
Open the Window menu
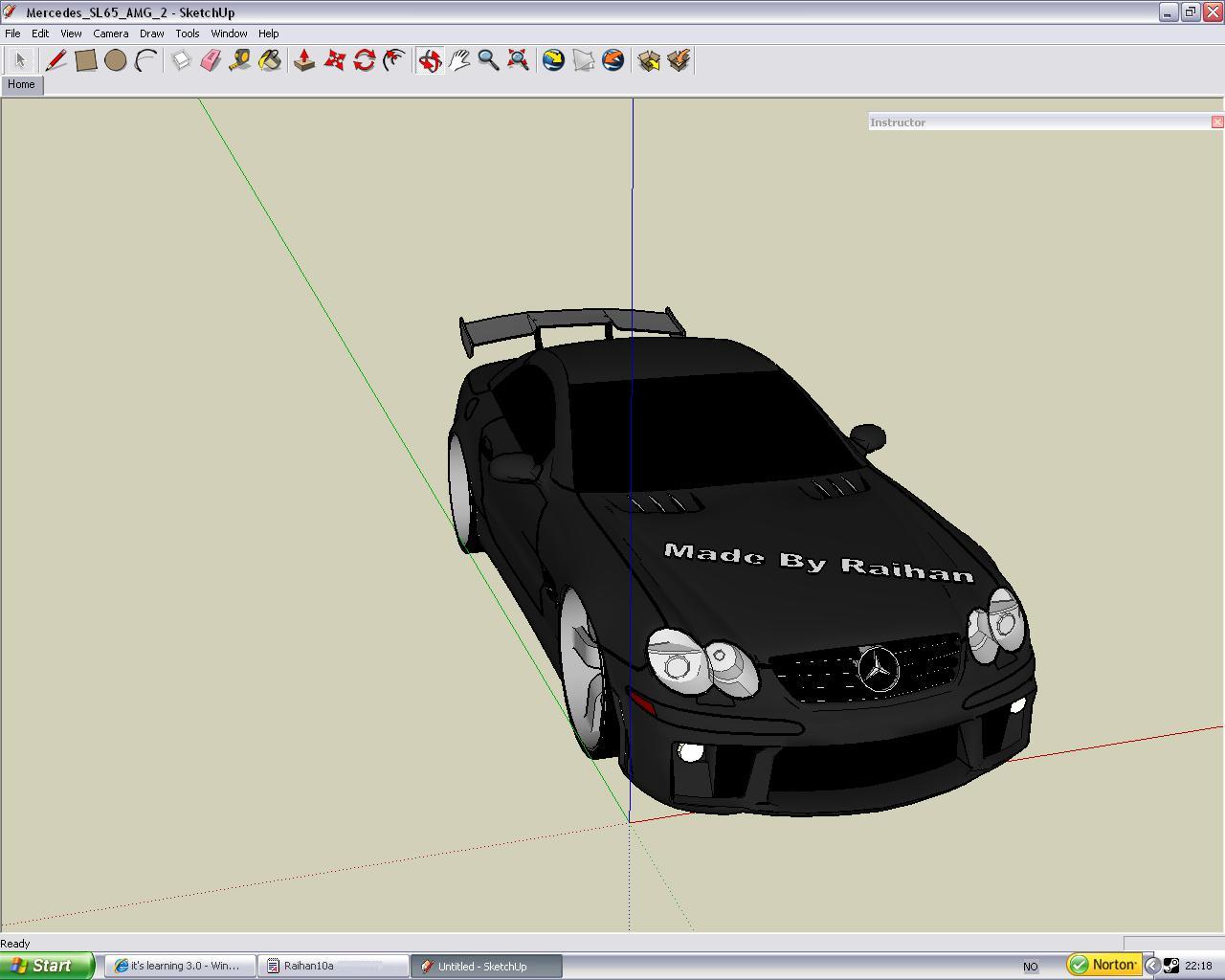[229, 33]
